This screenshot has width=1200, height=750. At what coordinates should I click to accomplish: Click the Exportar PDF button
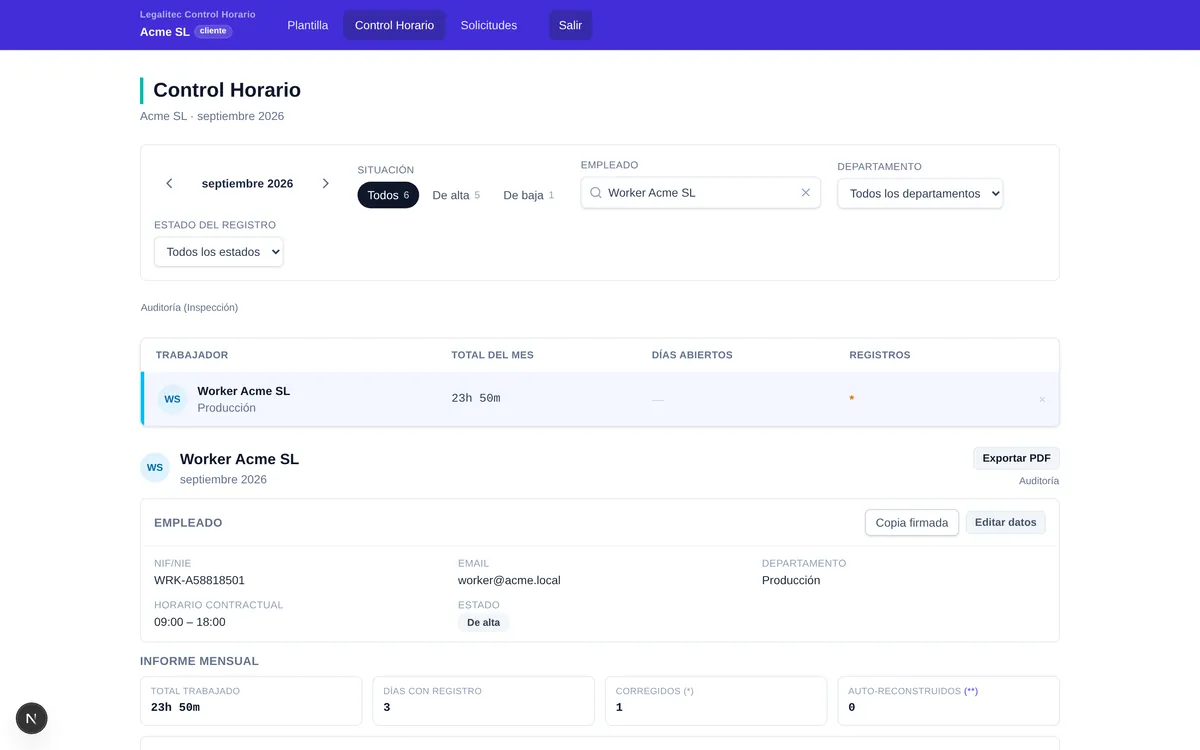[1016, 458]
